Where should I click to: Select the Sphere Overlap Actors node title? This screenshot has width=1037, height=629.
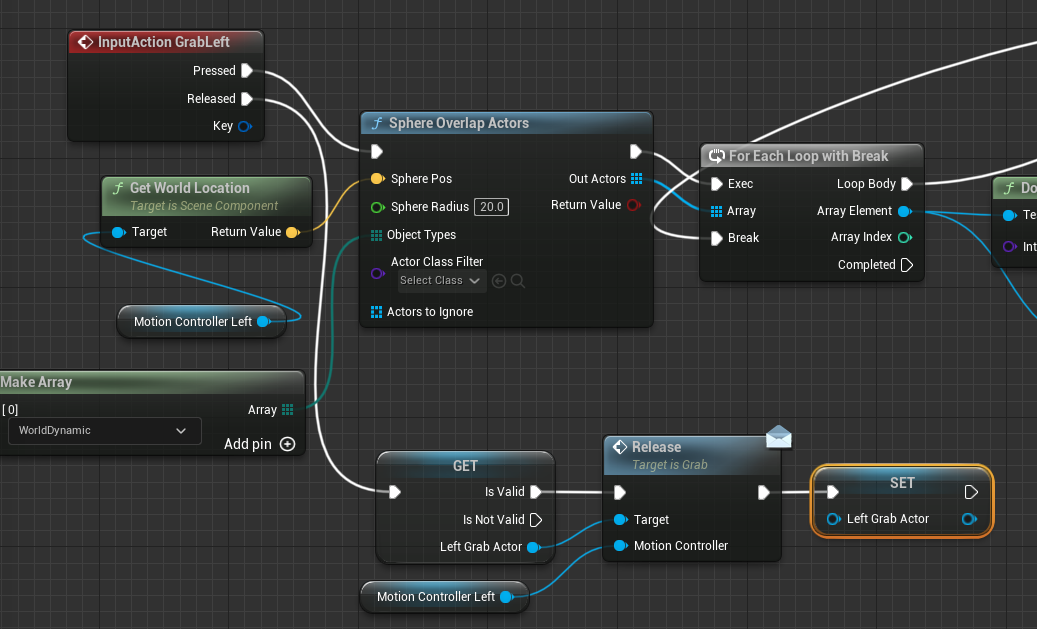click(x=458, y=123)
